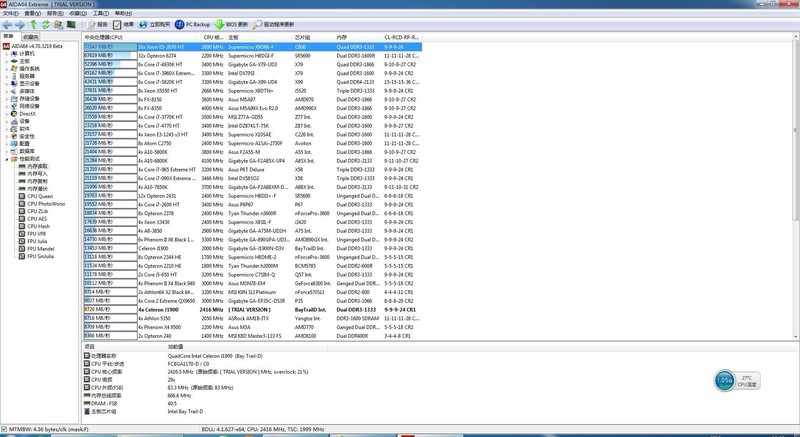Select the 设备 devices icon in tree
Image resolution: width=800 pixels, height=437 pixels.
pyautogui.click(x=14, y=121)
